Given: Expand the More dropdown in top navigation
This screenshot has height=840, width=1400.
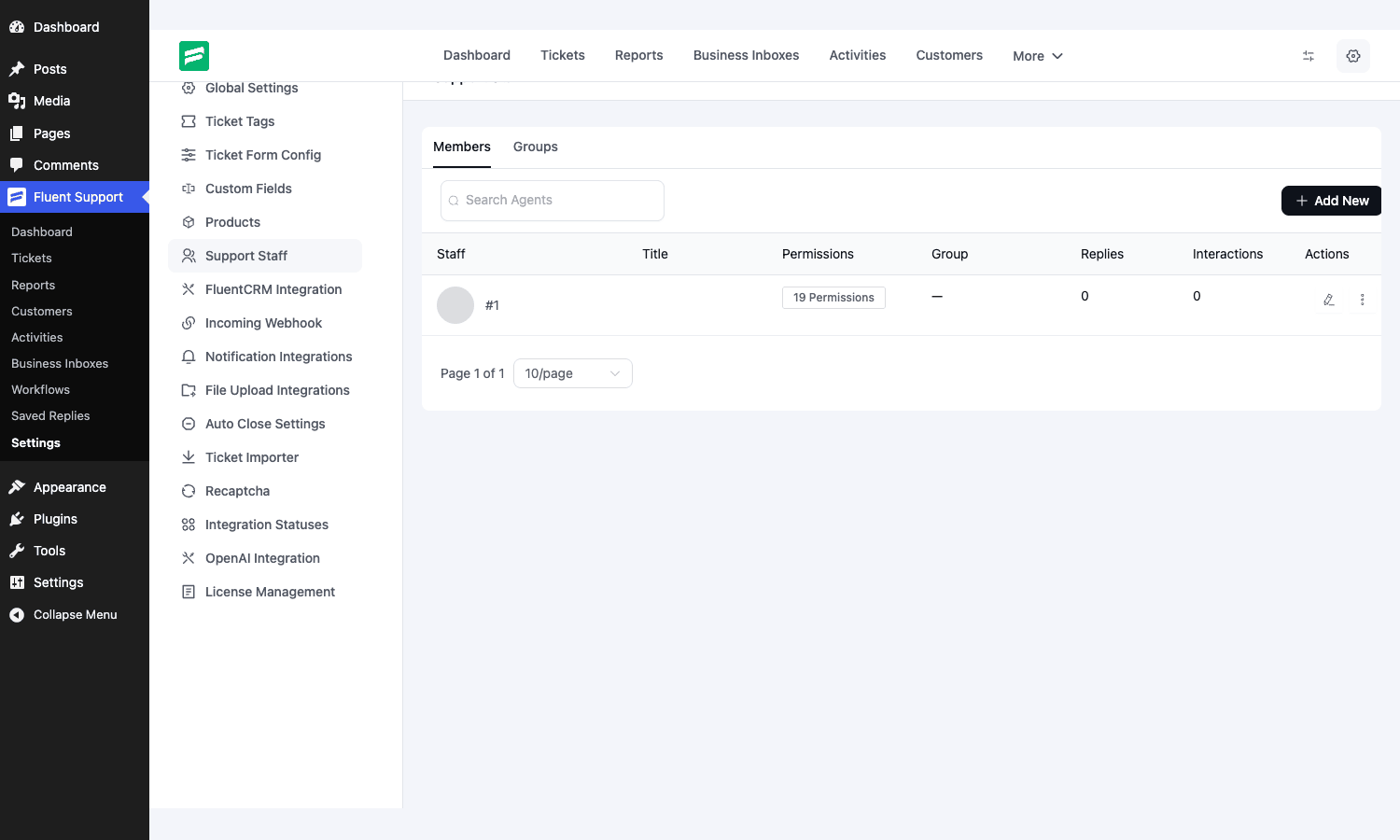Looking at the screenshot, I should click(x=1038, y=56).
